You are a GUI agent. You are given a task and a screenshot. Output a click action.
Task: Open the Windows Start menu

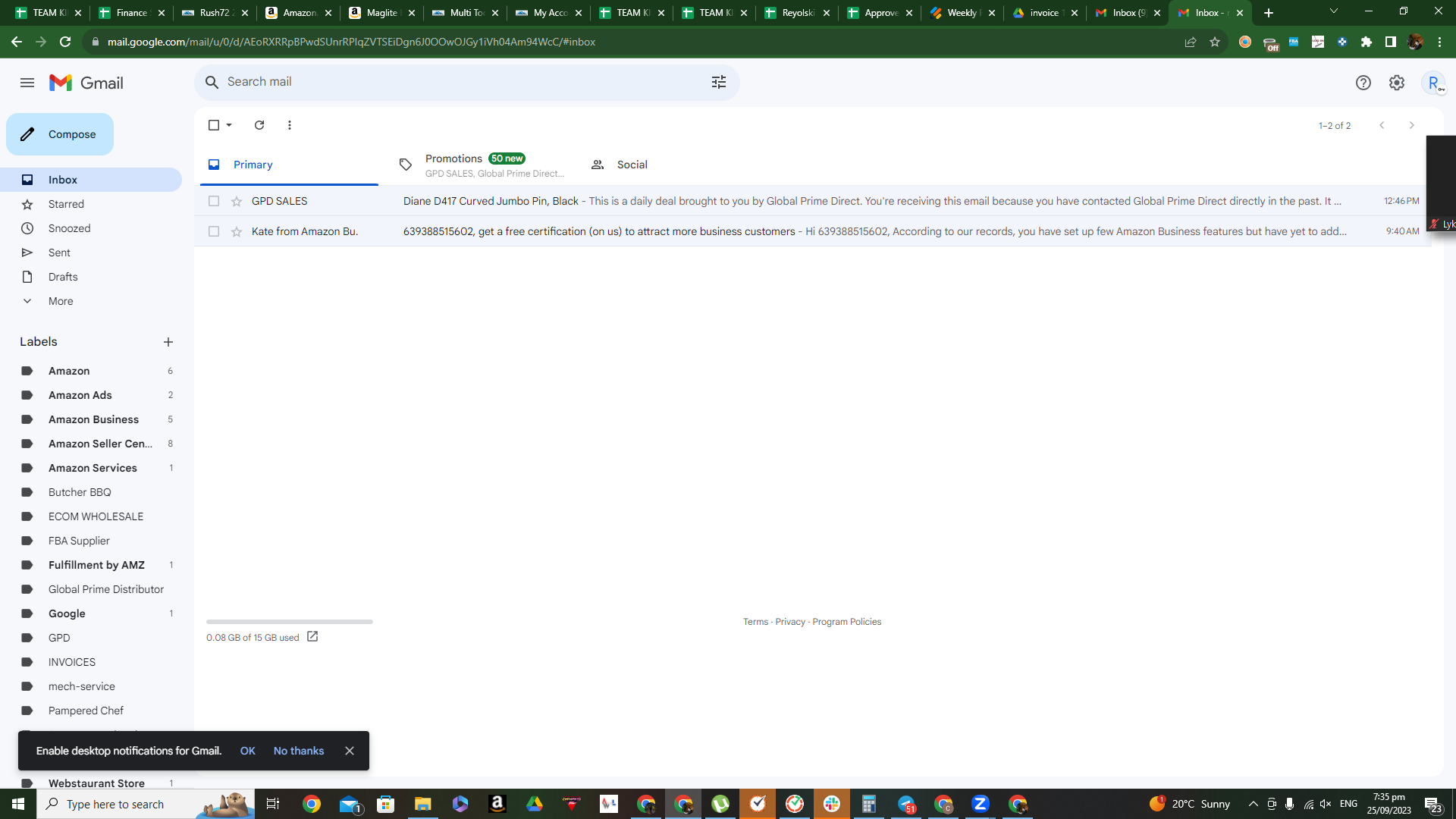tap(18, 804)
